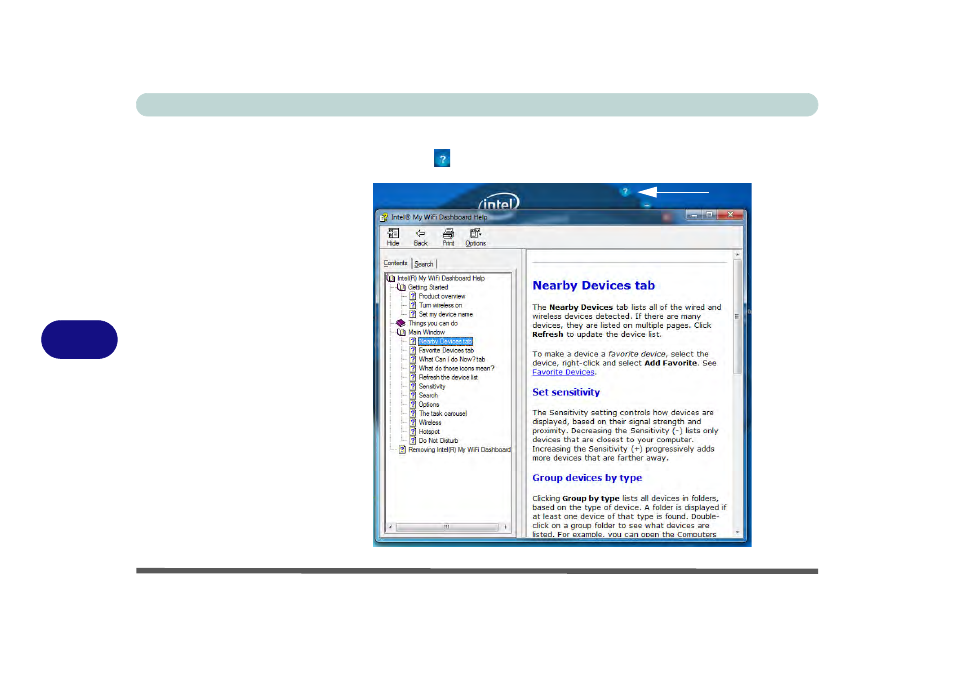
Task: Click the tree pane scroll left arrow
Action: 391,527
